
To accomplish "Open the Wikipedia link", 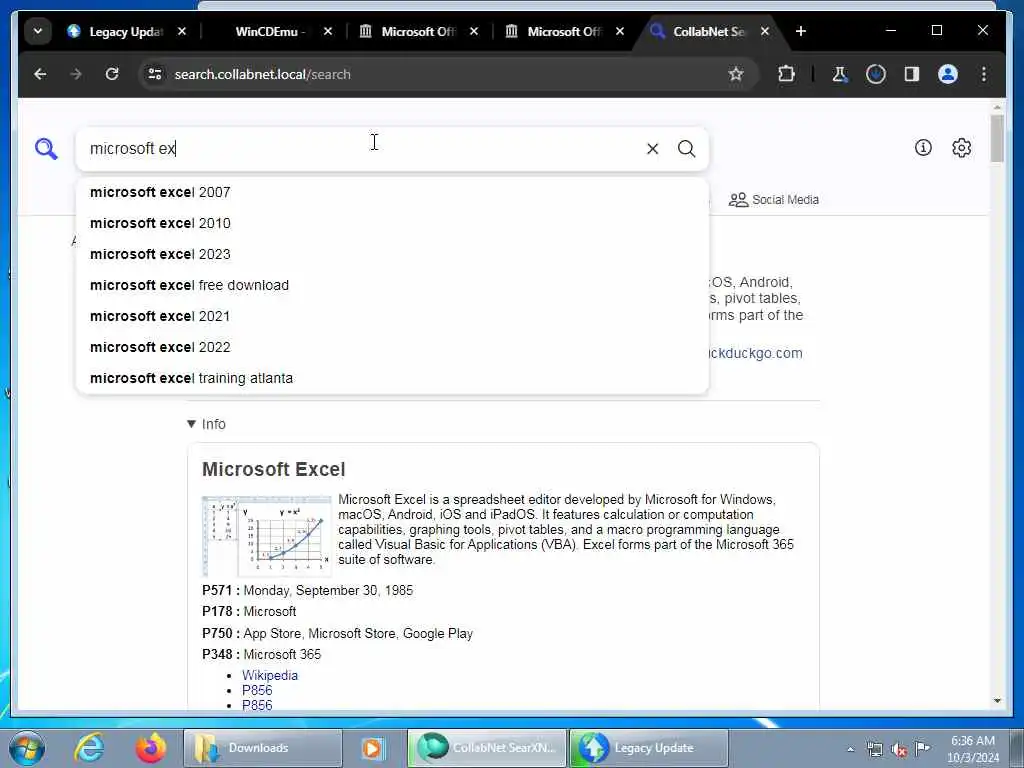I will 270,675.
